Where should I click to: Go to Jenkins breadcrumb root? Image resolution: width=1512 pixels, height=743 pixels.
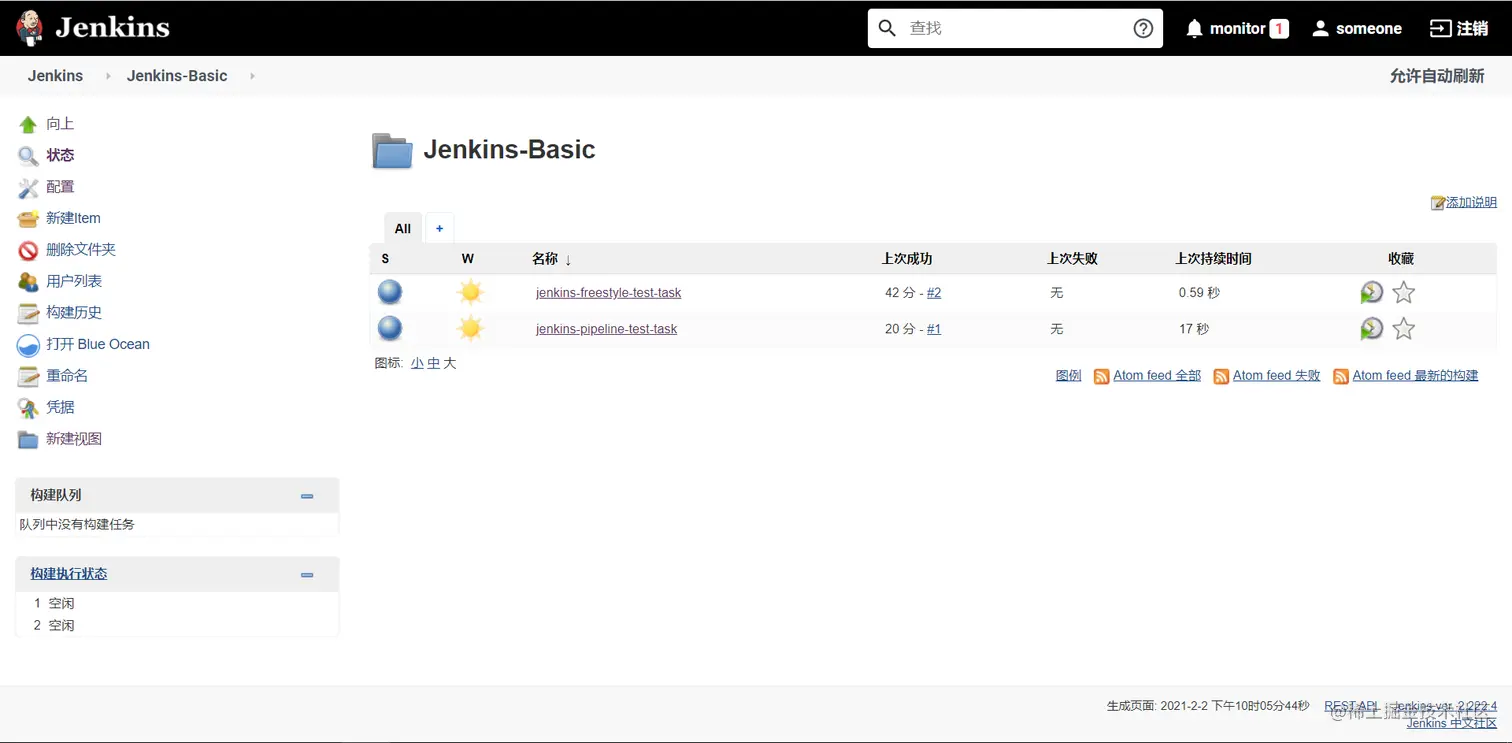point(55,76)
